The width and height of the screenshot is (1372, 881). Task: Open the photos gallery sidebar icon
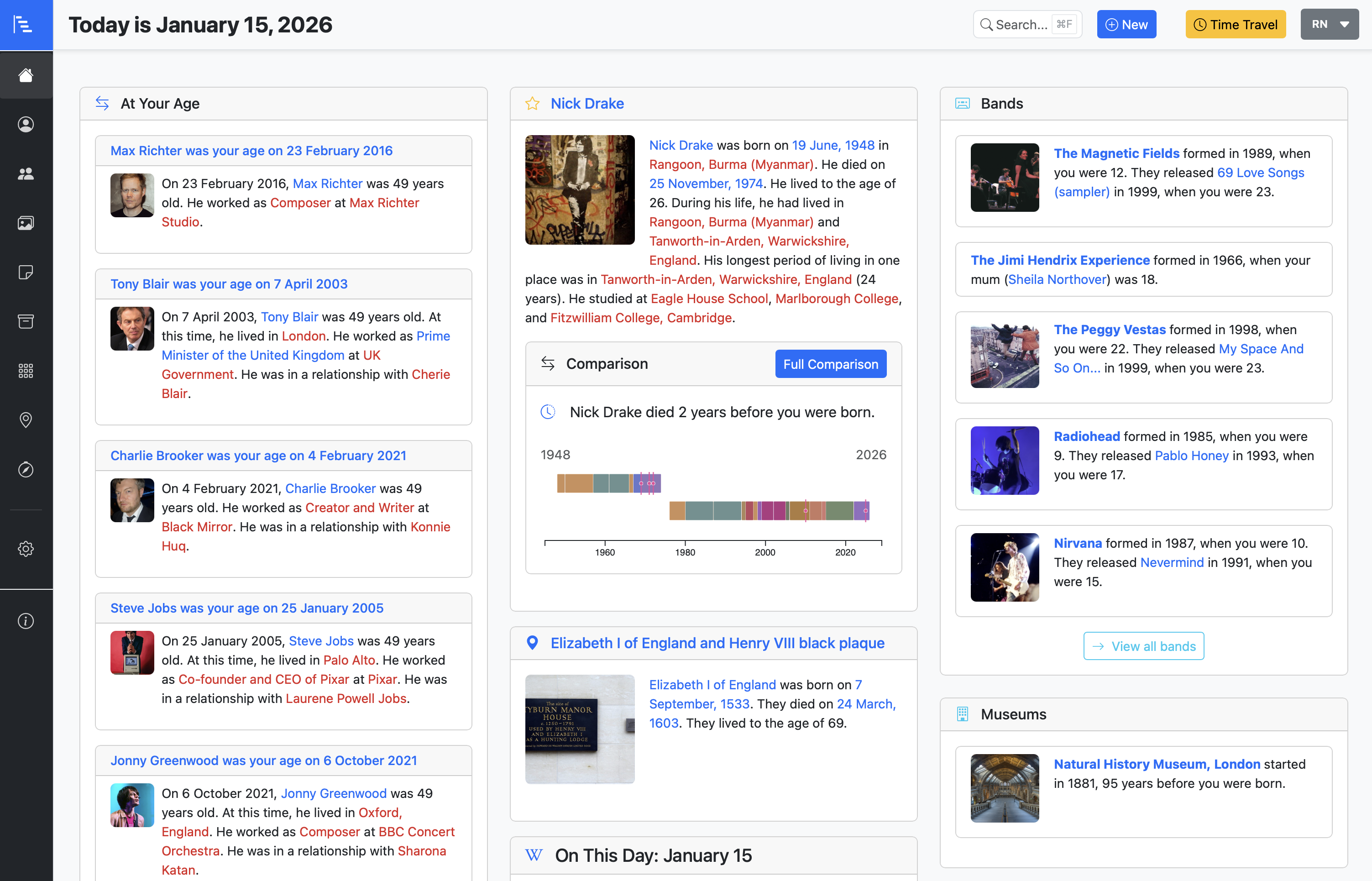pyautogui.click(x=26, y=223)
